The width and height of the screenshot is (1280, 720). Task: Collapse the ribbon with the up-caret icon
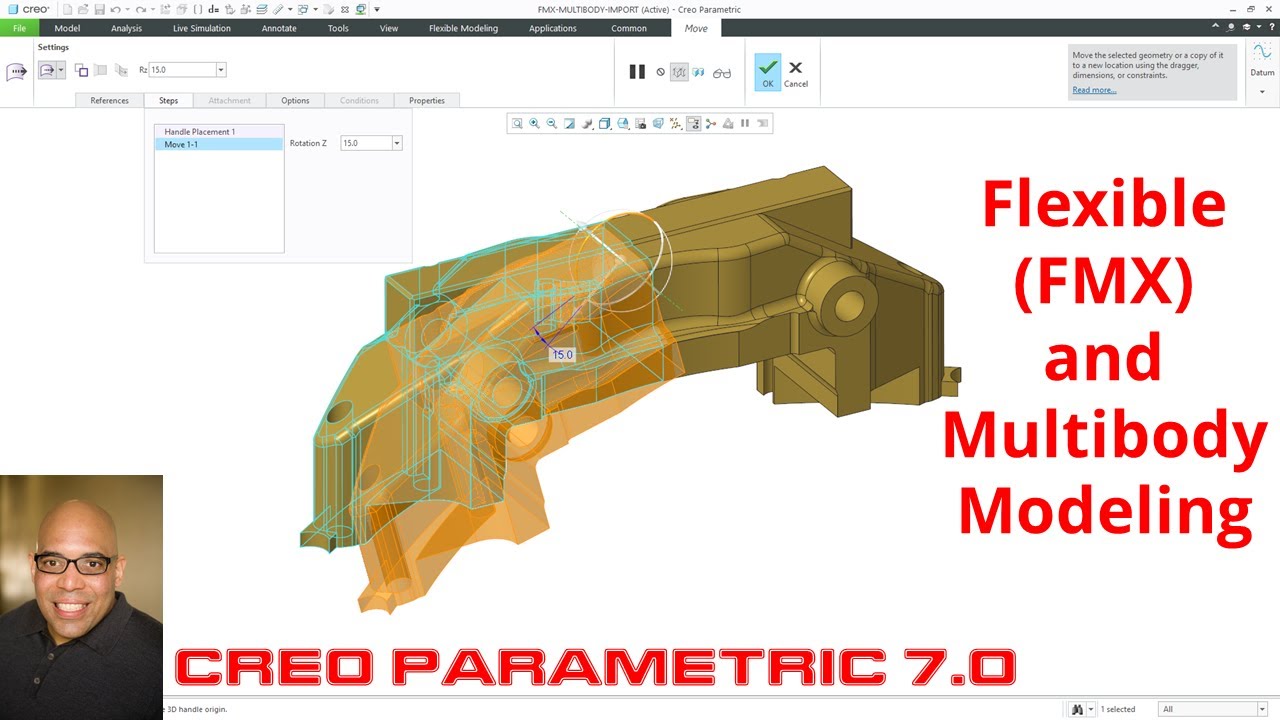[1215, 28]
